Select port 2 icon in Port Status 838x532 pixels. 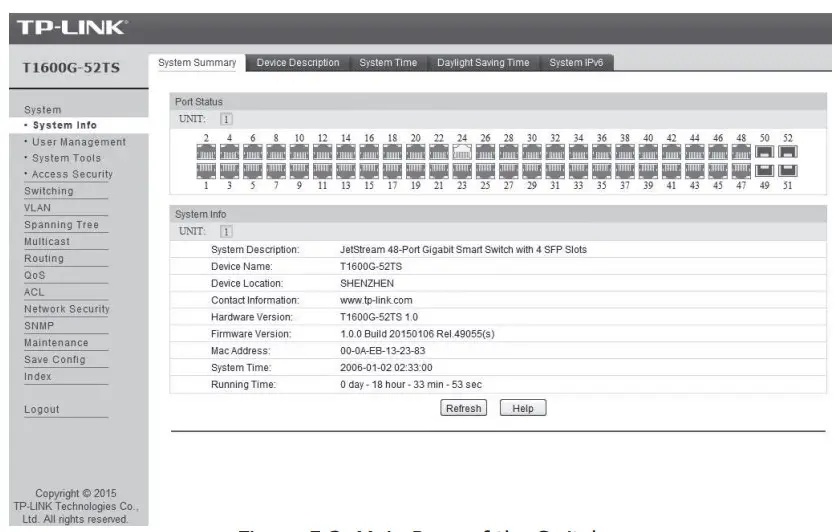206,152
